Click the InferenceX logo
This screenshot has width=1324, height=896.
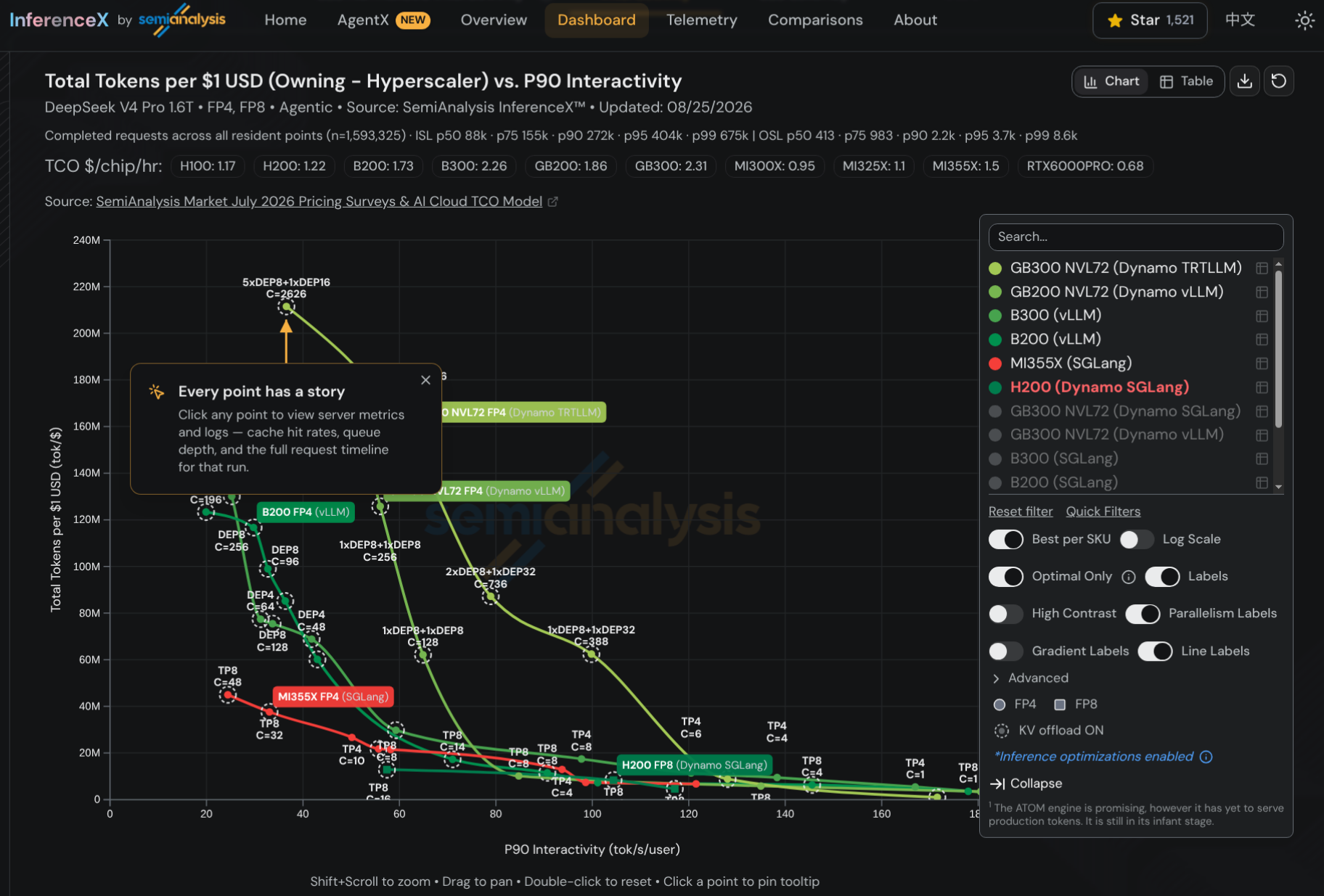(x=59, y=20)
